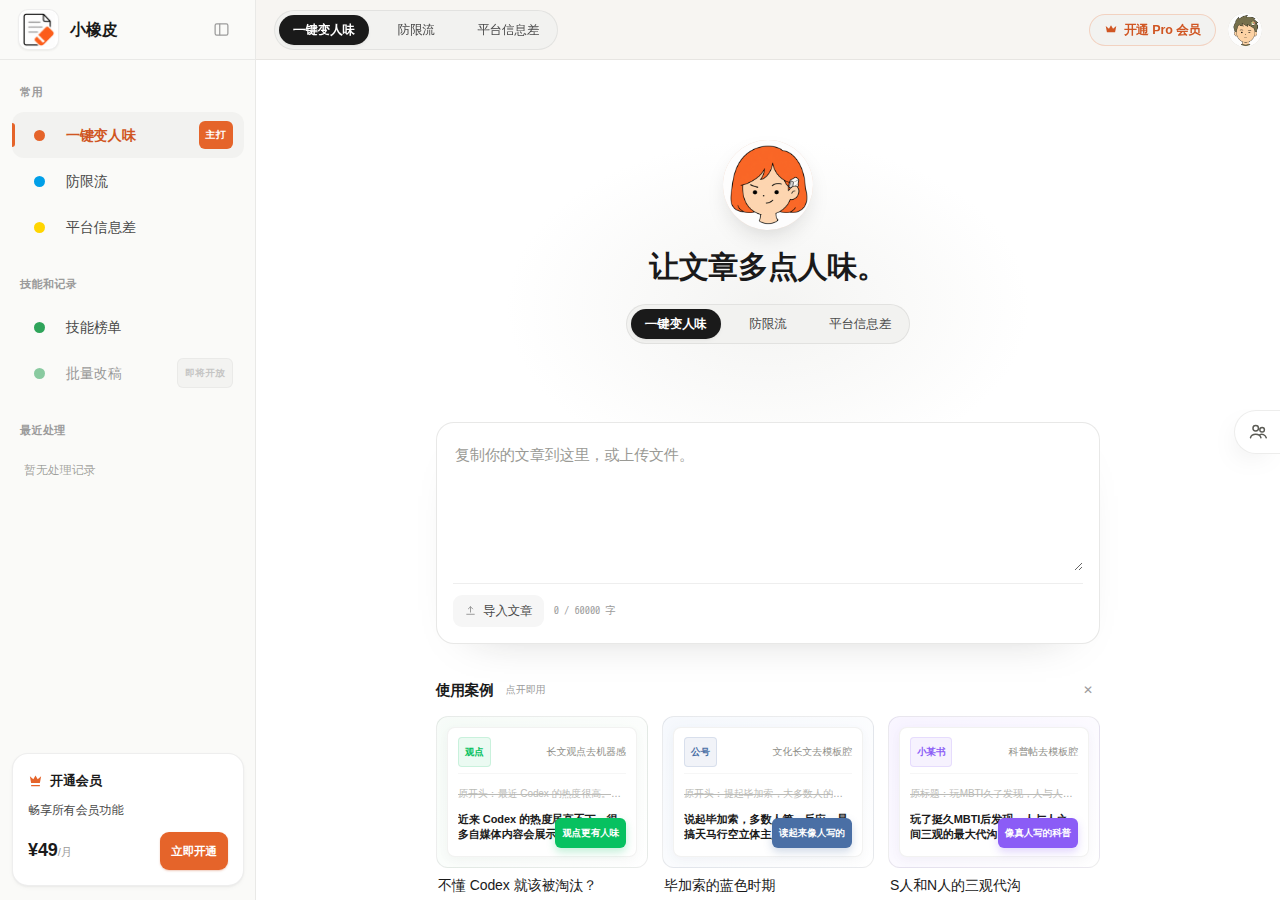This screenshot has height=900, width=1280.
Task: Click the 0 / 60000 字 counter
Action: click(584, 611)
